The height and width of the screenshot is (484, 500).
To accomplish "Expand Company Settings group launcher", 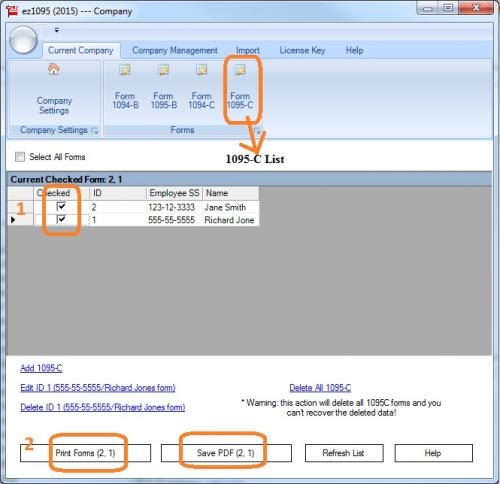I will (x=95, y=131).
